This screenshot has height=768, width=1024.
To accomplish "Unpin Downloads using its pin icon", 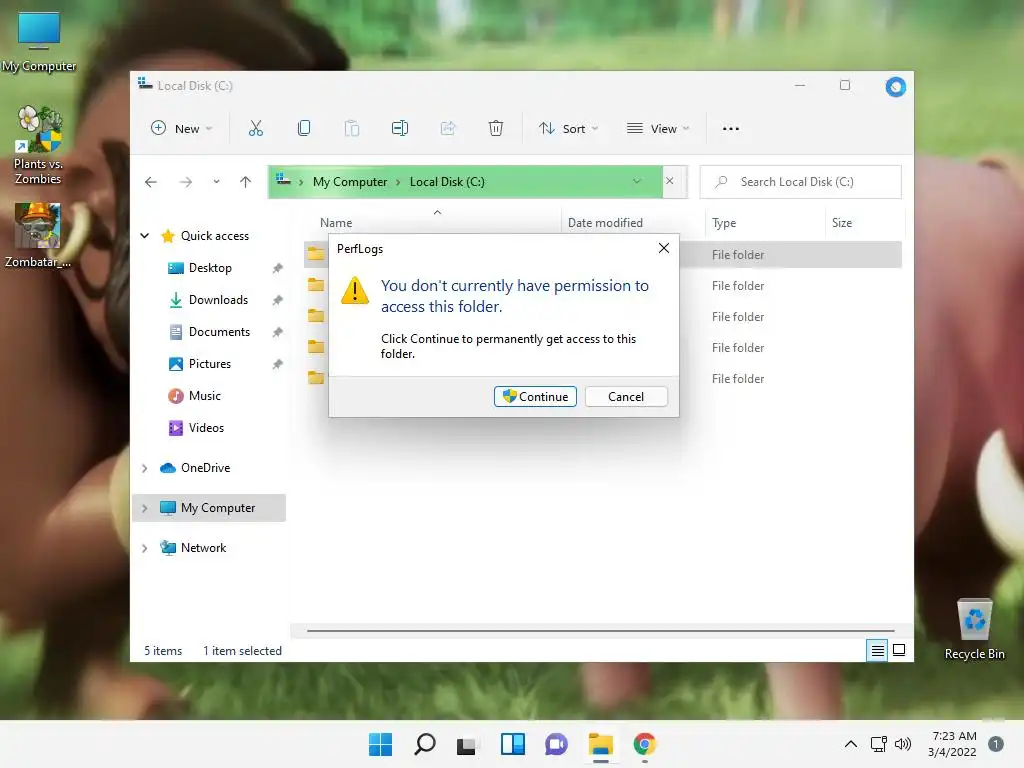I will [278, 300].
